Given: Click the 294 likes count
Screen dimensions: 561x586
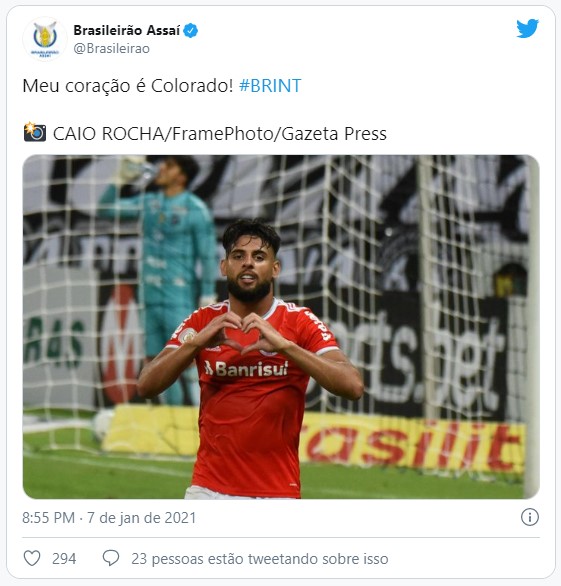Looking at the screenshot, I should tap(64, 559).
